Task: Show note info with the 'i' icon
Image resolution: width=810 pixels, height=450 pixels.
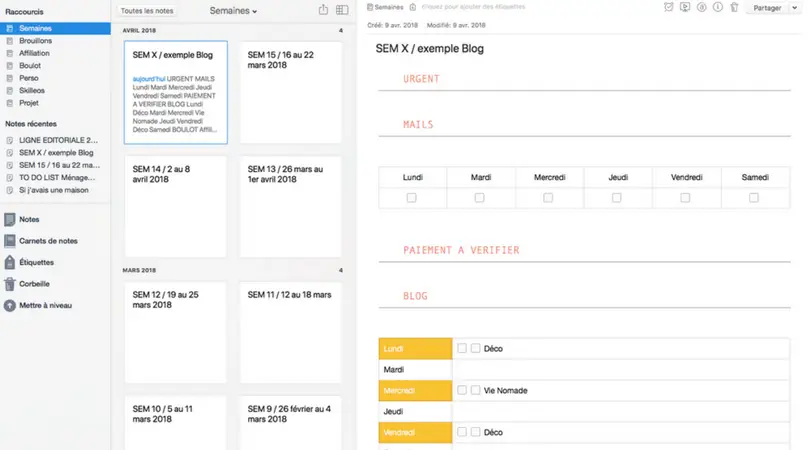Action: tap(718, 7)
